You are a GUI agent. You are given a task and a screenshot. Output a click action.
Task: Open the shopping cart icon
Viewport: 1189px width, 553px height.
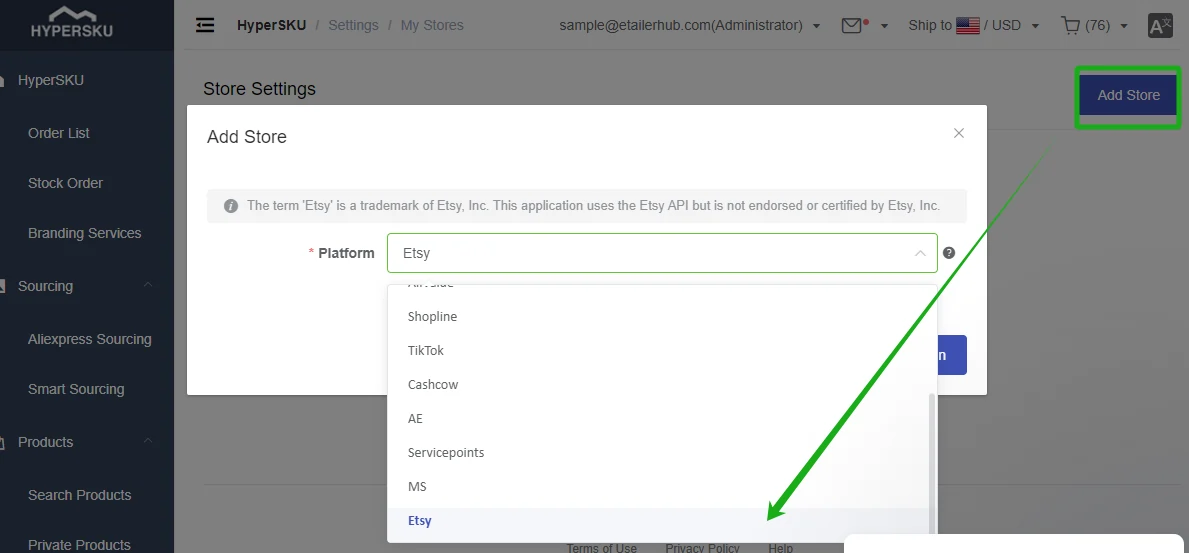[x=1071, y=26]
